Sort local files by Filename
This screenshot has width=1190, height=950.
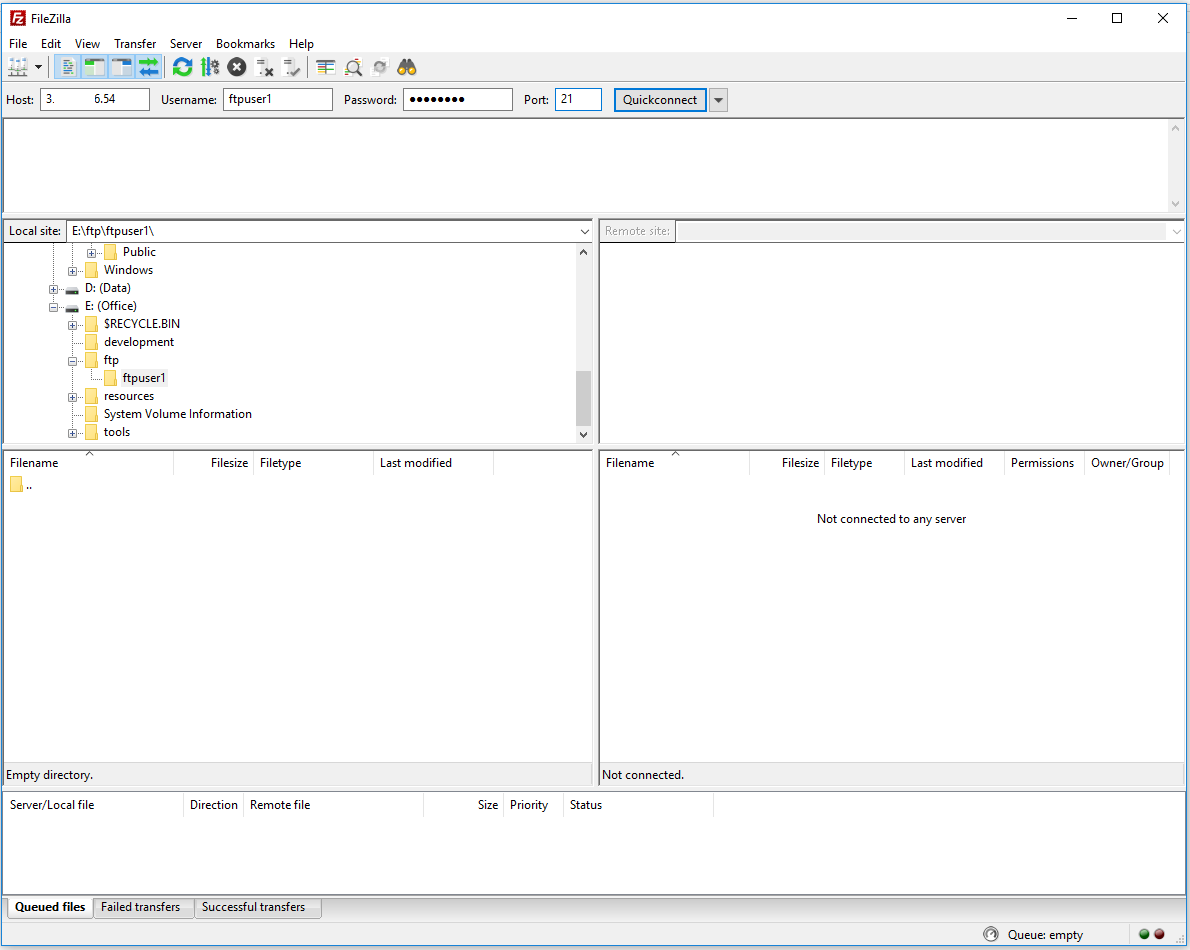(x=89, y=463)
